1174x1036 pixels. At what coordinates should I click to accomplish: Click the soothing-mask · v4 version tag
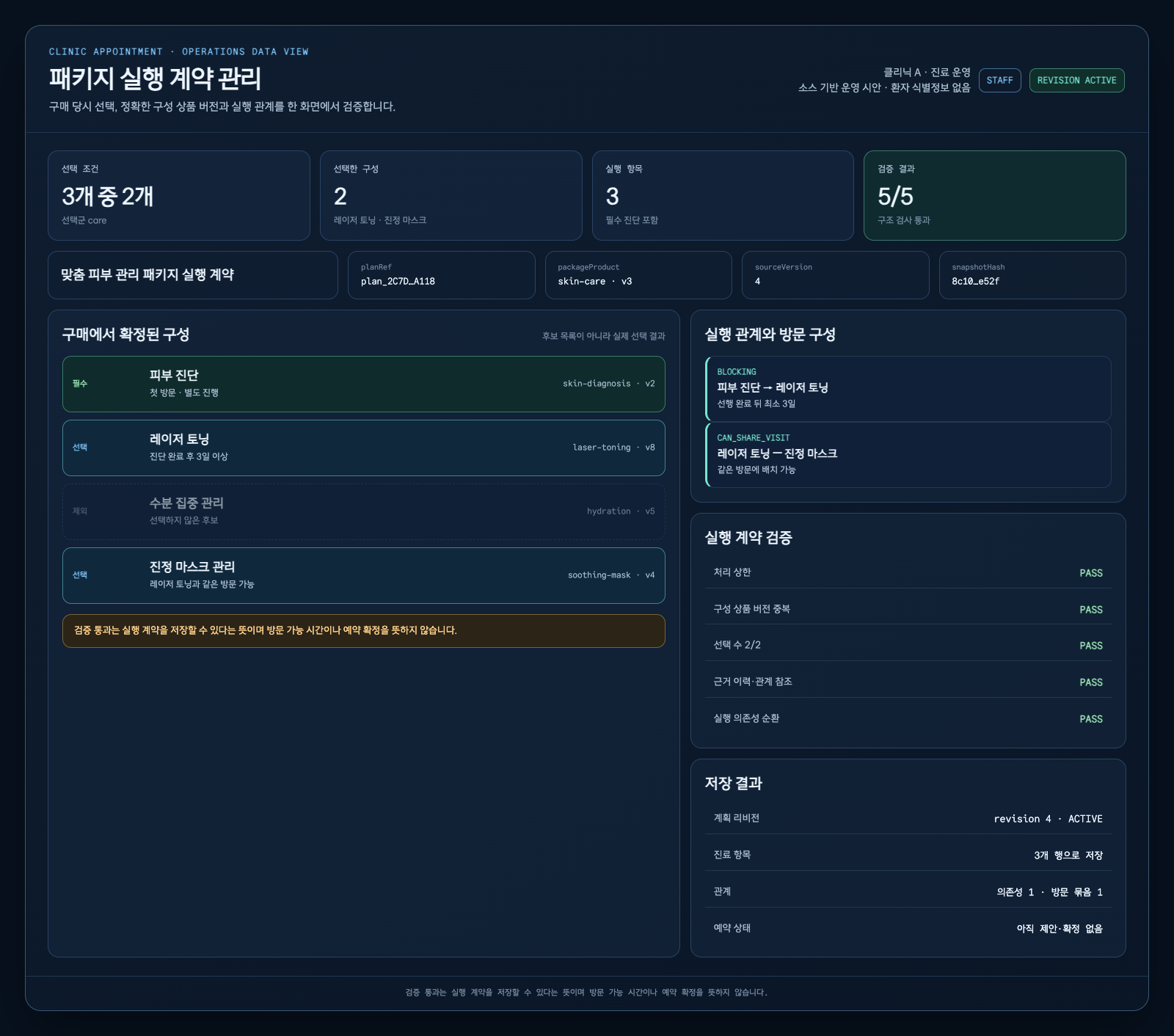611,575
